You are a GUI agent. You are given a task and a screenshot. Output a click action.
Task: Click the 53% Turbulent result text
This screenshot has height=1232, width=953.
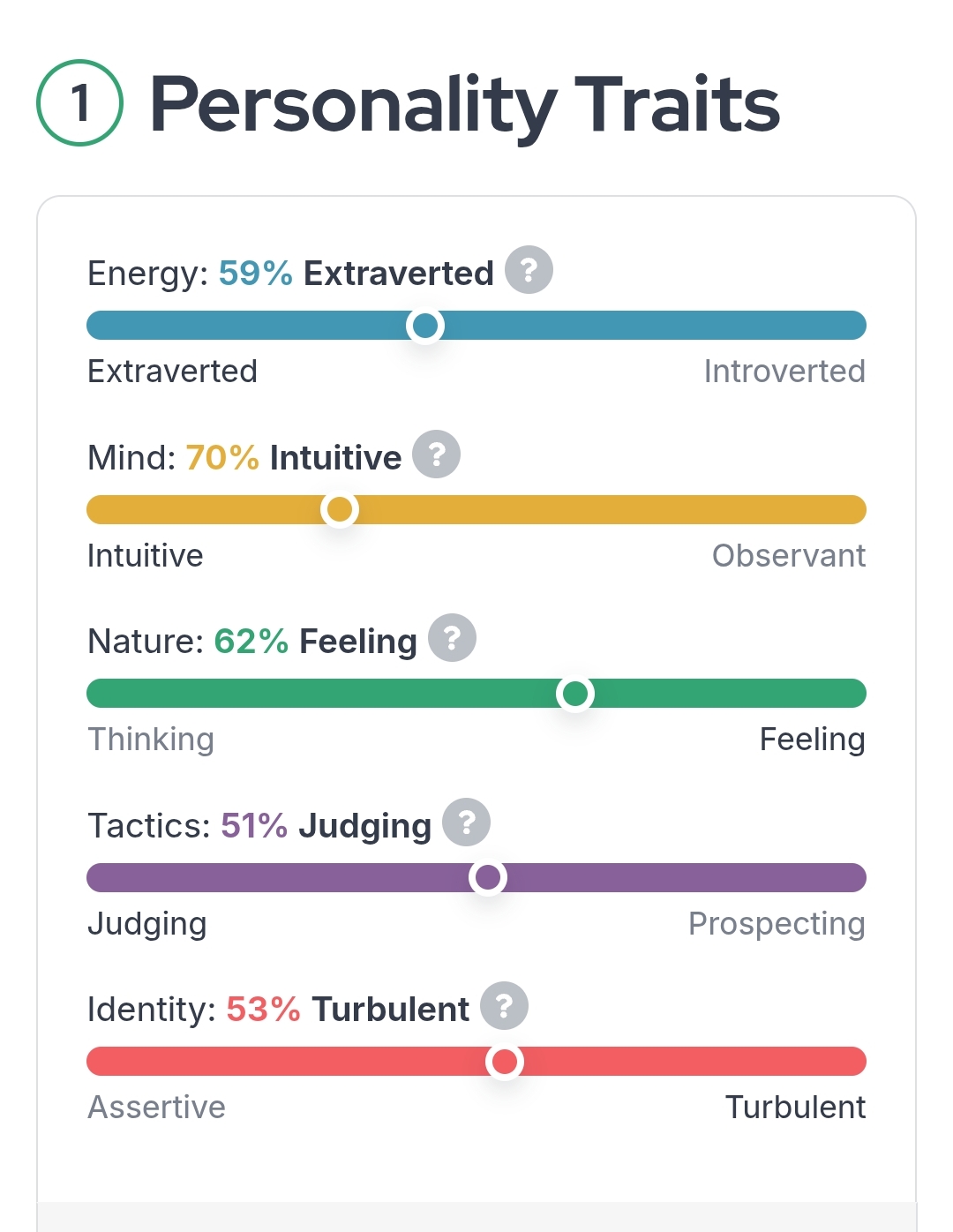tap(348, 1010)
